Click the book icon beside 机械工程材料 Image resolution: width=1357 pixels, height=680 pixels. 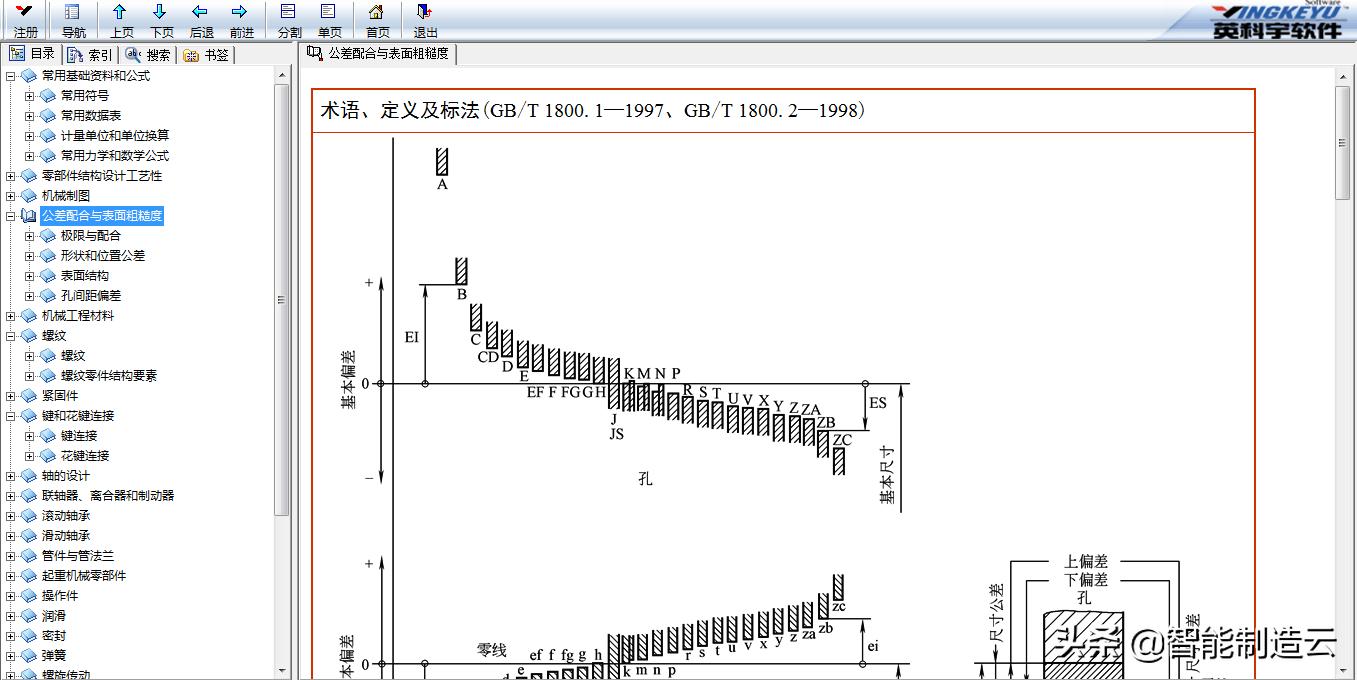click(28, 316)
